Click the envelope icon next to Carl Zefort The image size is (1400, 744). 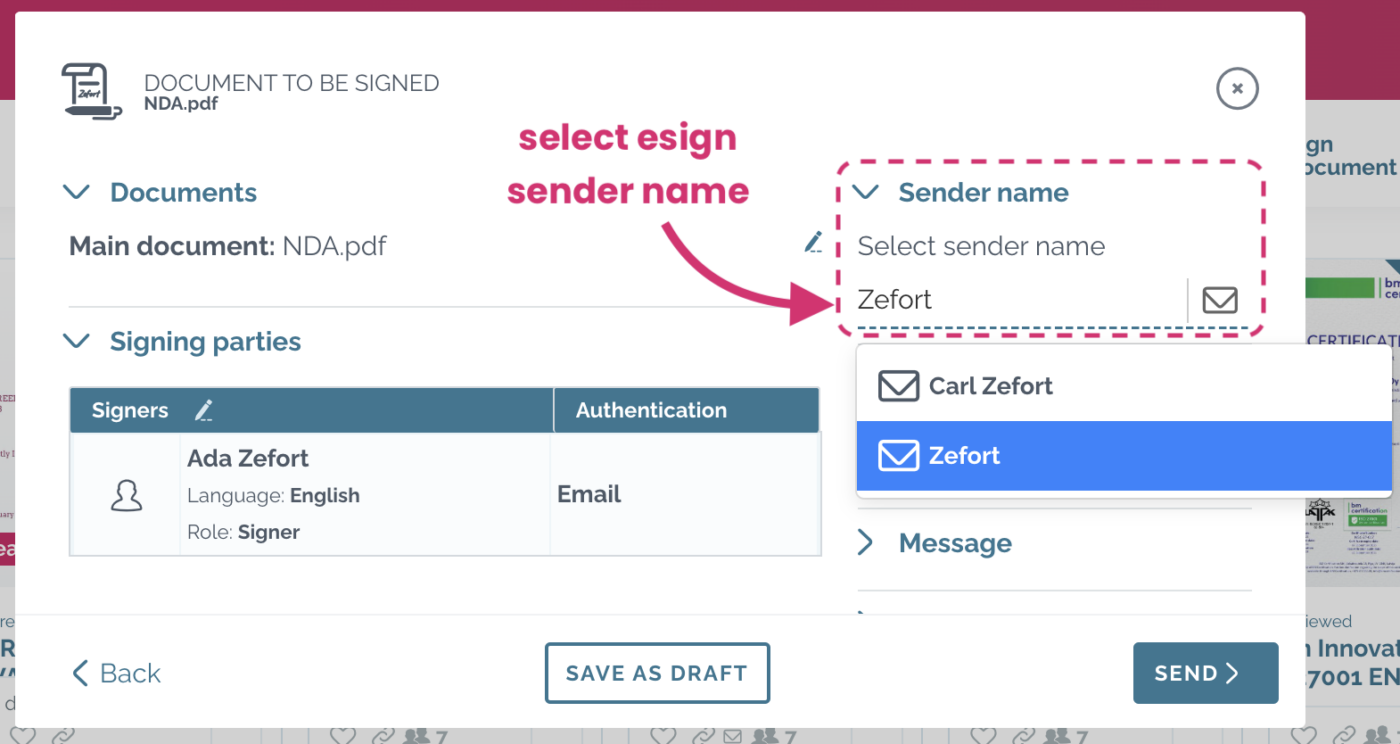tap(898, 385)
